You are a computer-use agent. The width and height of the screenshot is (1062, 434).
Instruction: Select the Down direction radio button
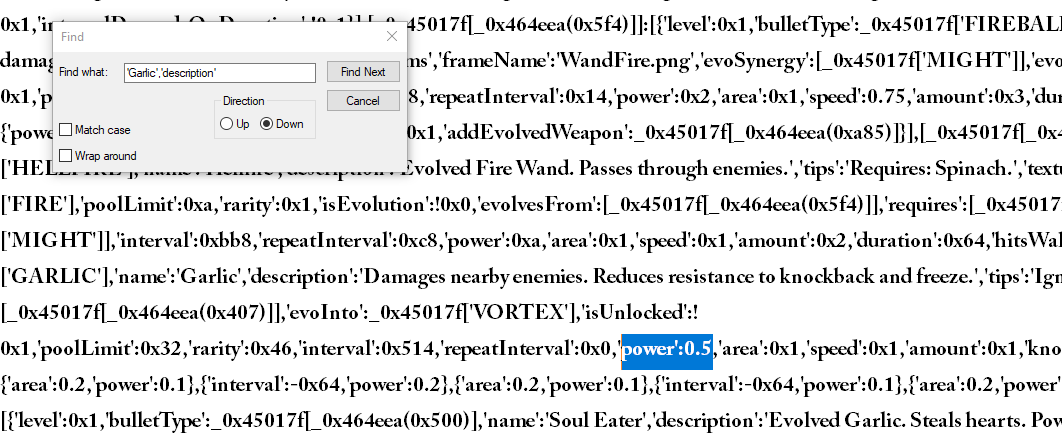267,124
